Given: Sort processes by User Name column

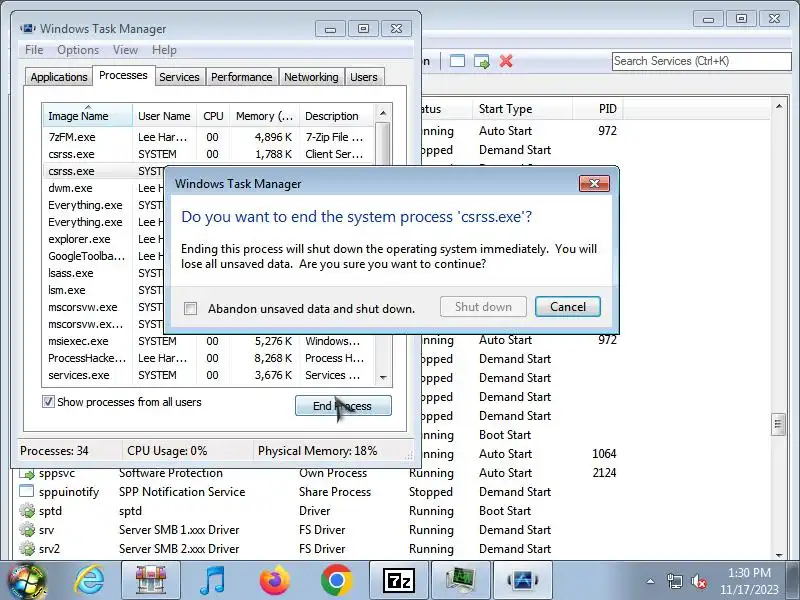Looking at the screenshot, I should (x=164, y=116).
